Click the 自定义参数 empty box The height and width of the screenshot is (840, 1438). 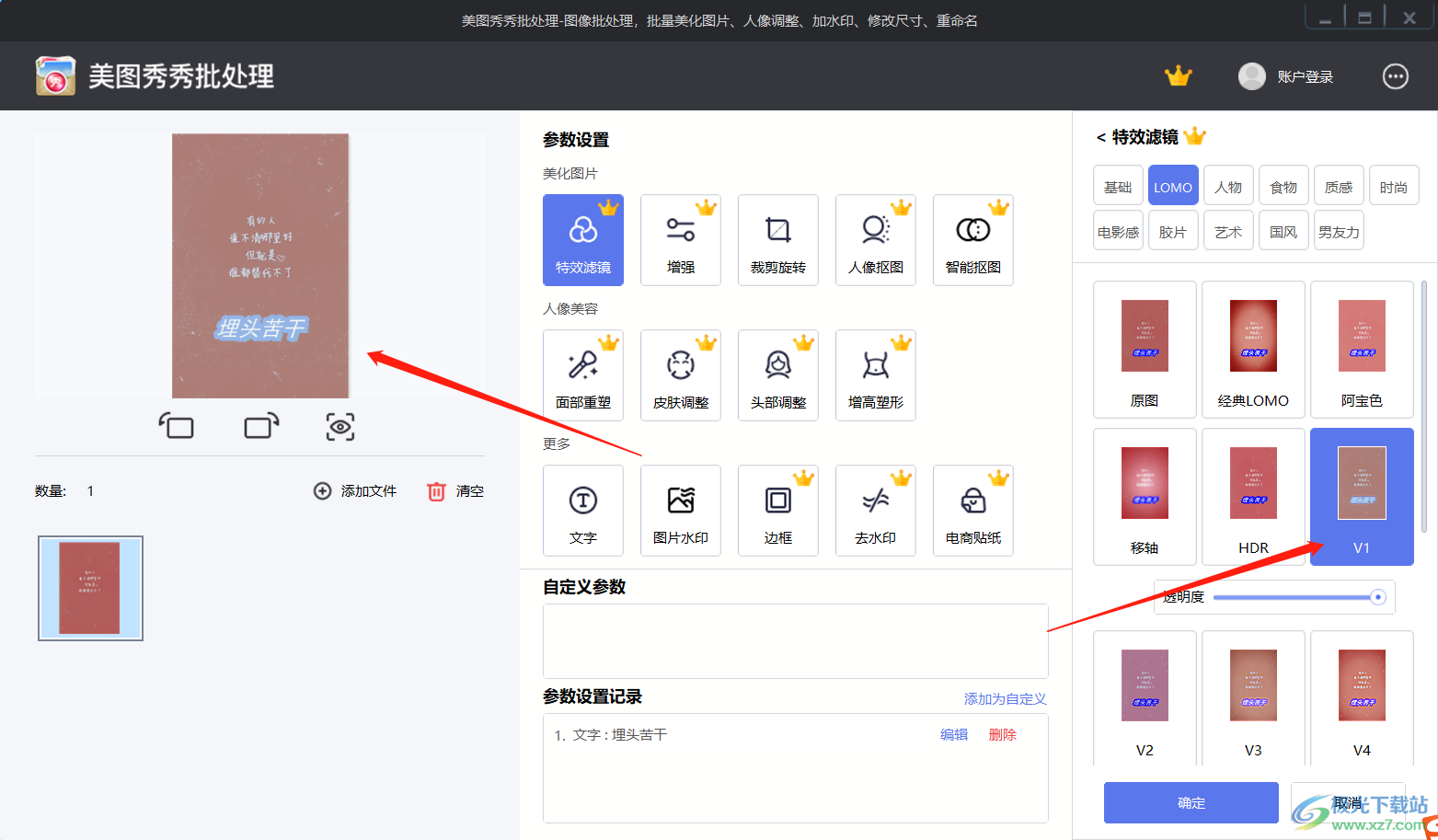(796, 641)
